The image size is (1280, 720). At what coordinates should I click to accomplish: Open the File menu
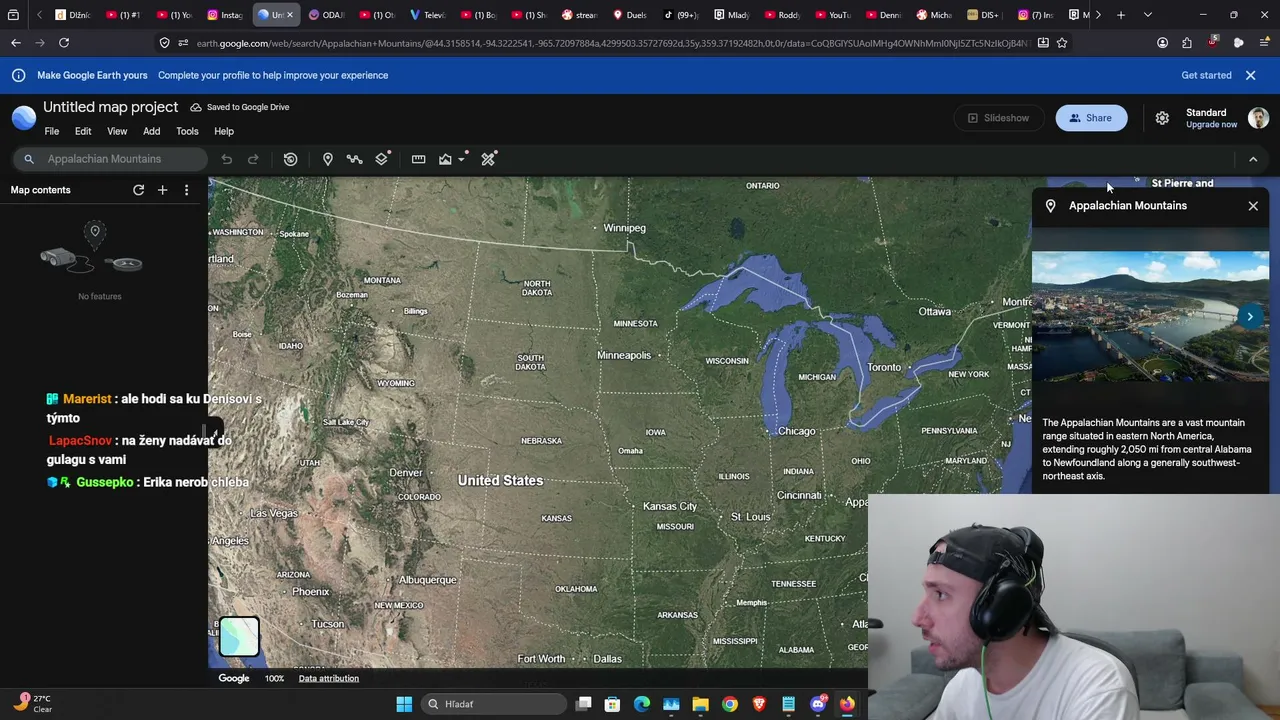(52, 132)
